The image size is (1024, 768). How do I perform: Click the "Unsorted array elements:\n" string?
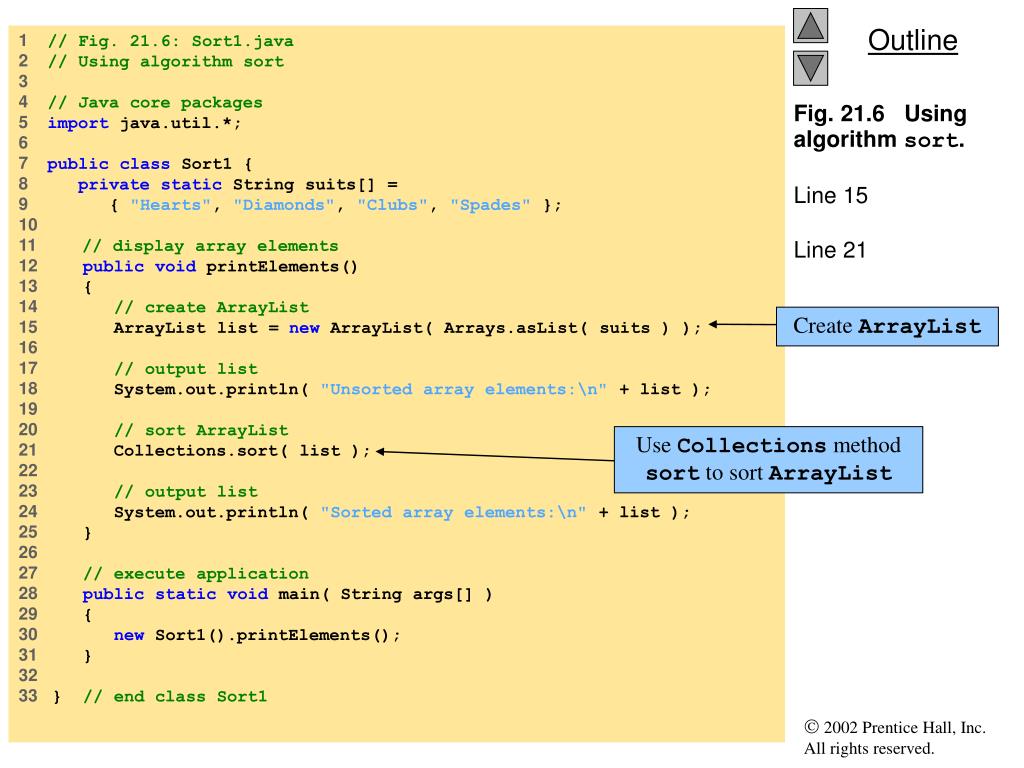(x=463, y=389)
